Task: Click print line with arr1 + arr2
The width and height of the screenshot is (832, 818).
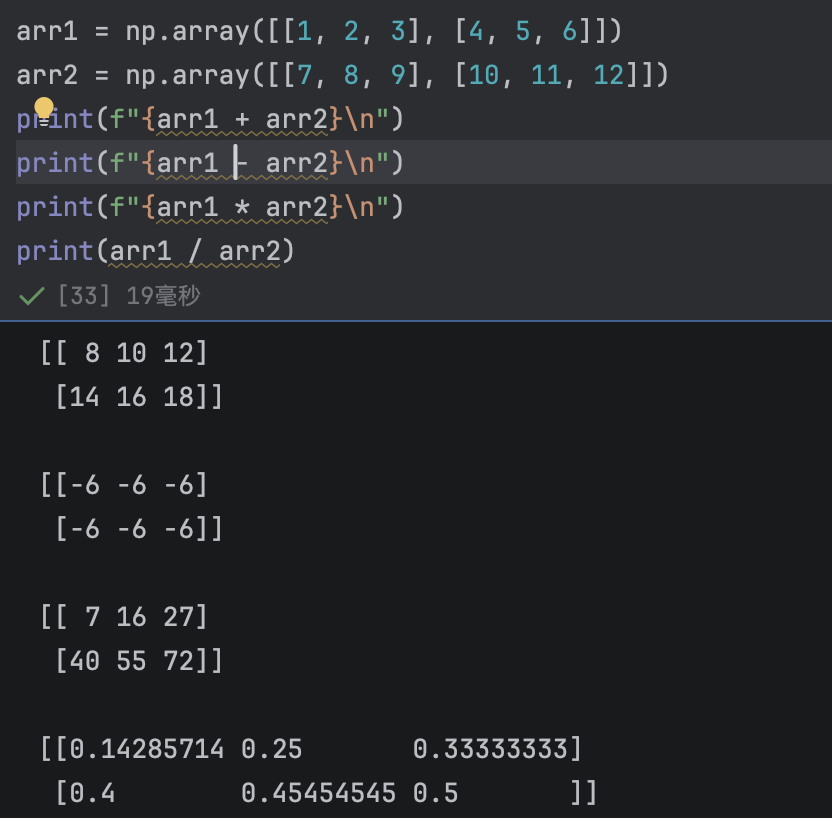Action: 210,119
